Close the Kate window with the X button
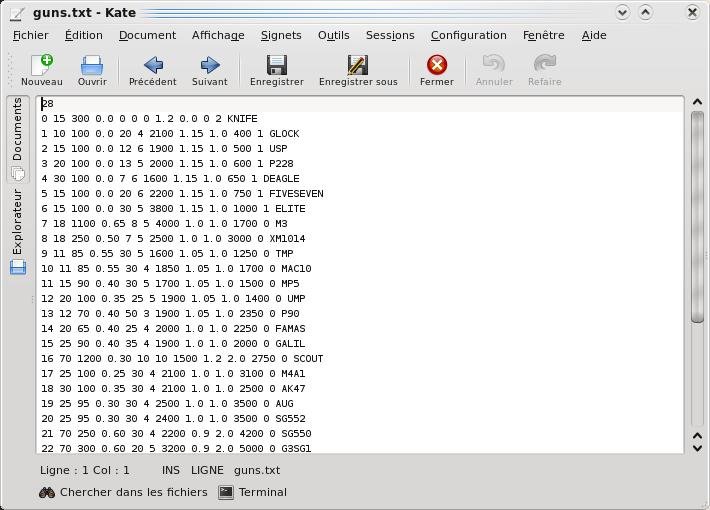This screenshot has width=710, height=510. click(692, 13)
